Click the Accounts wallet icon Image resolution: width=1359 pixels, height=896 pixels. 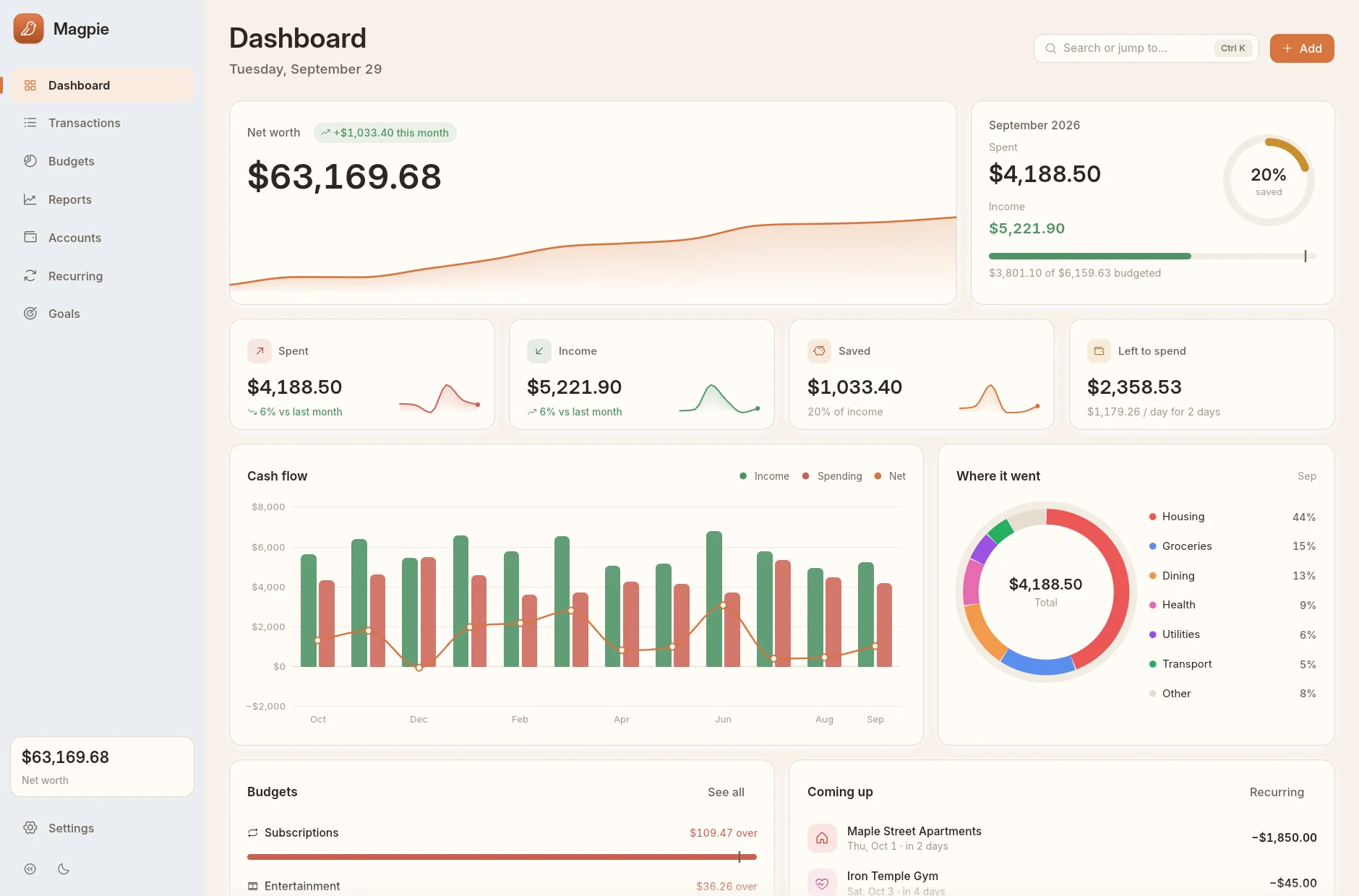pyautogui.click(x=30, y=237)
